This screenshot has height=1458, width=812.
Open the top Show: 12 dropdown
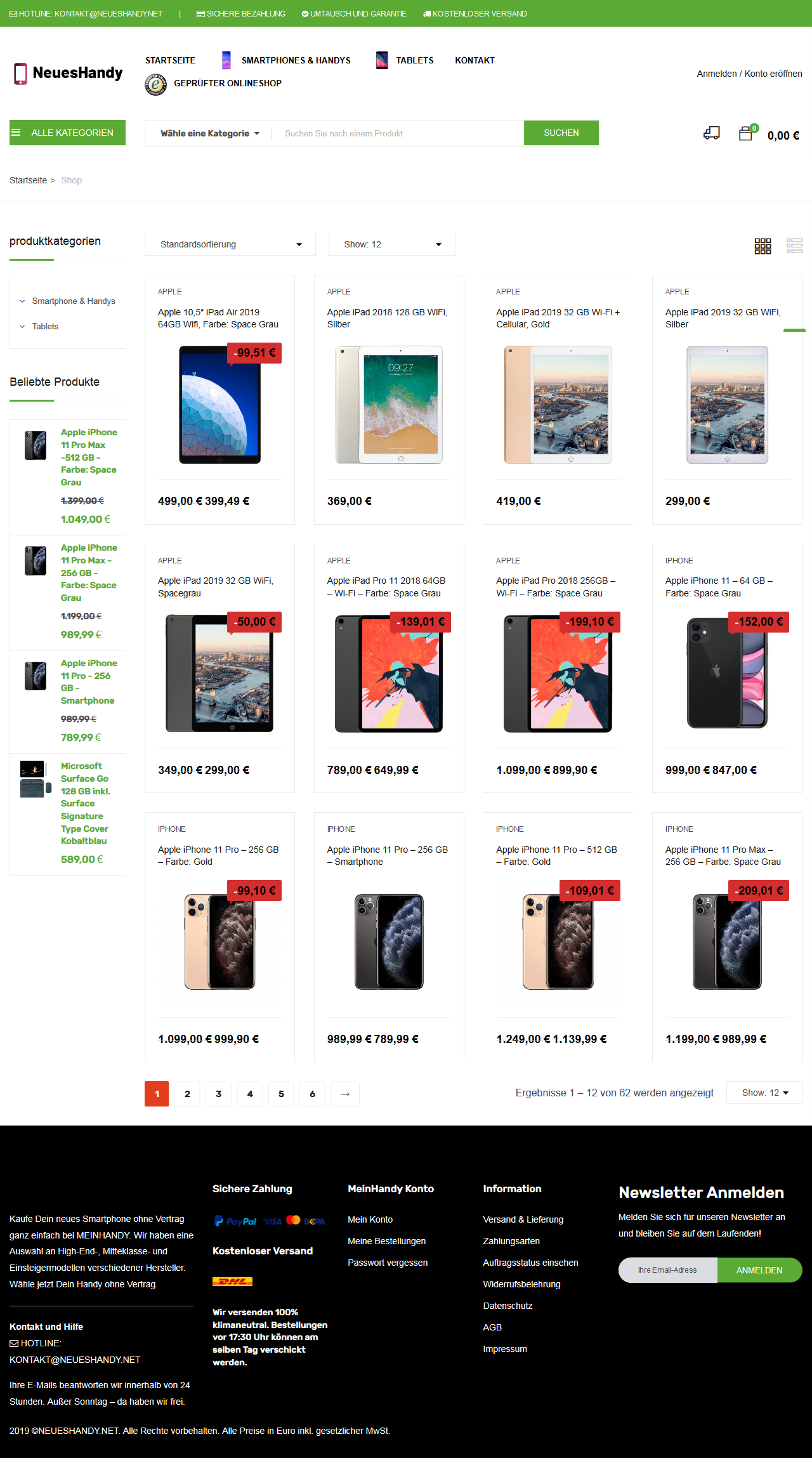392,244
